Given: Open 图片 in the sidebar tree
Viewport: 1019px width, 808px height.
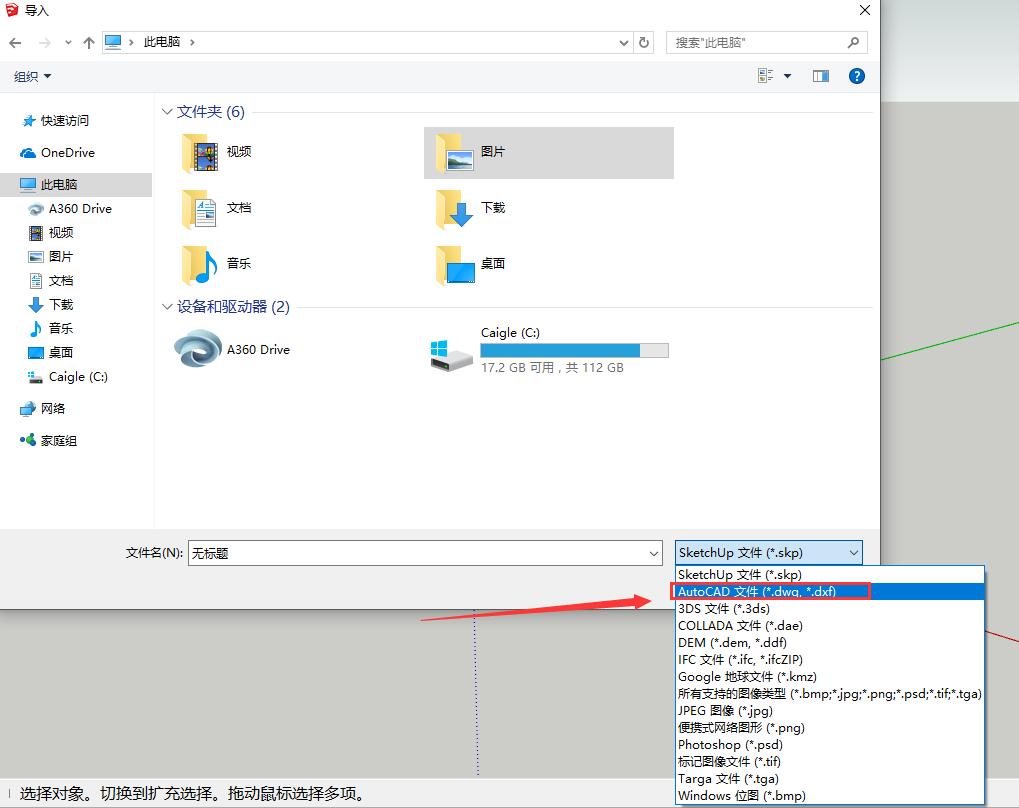Looking at the screenshot, I should (51, 257).
